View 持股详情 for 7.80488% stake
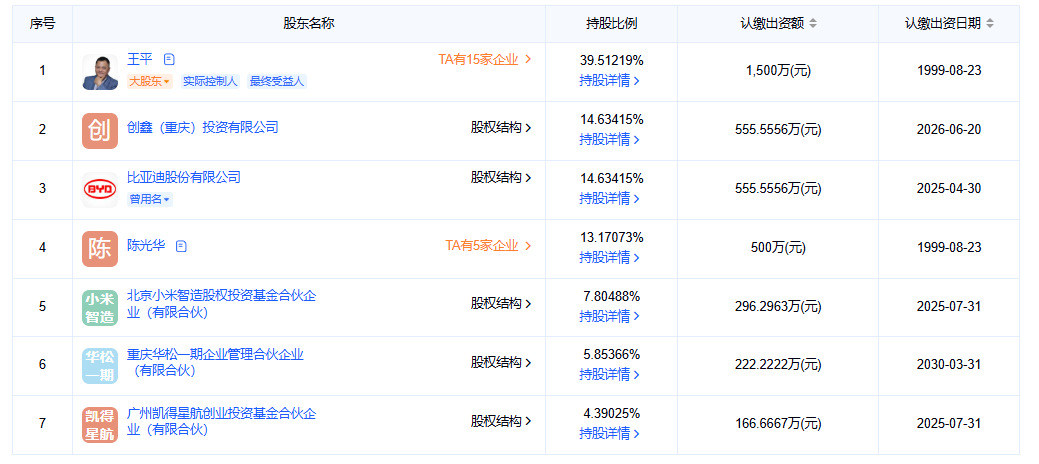The image size is (1039, 464). click(x=610, y=316)
